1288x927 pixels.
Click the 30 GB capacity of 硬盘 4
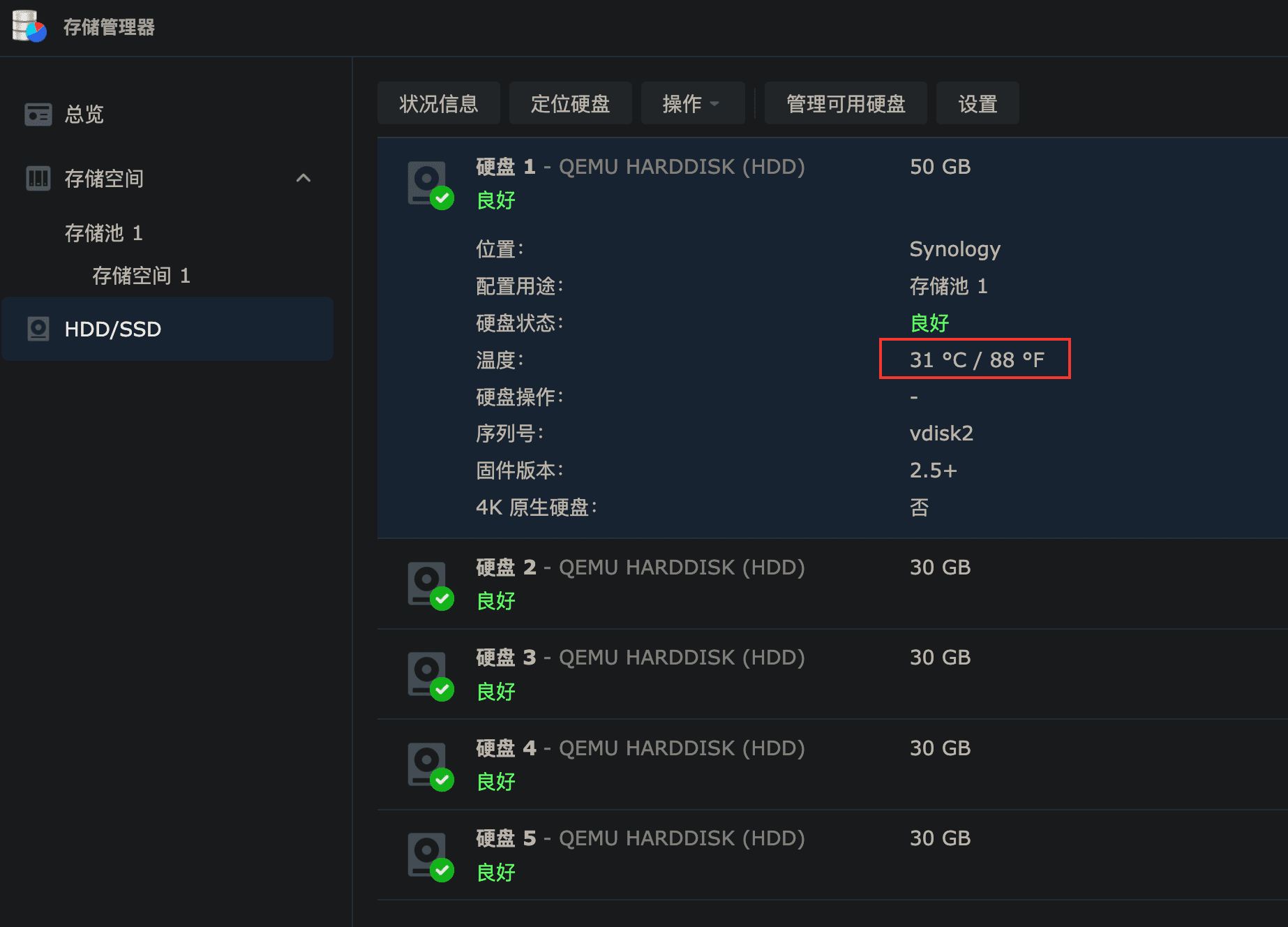(x=940, y=748)
